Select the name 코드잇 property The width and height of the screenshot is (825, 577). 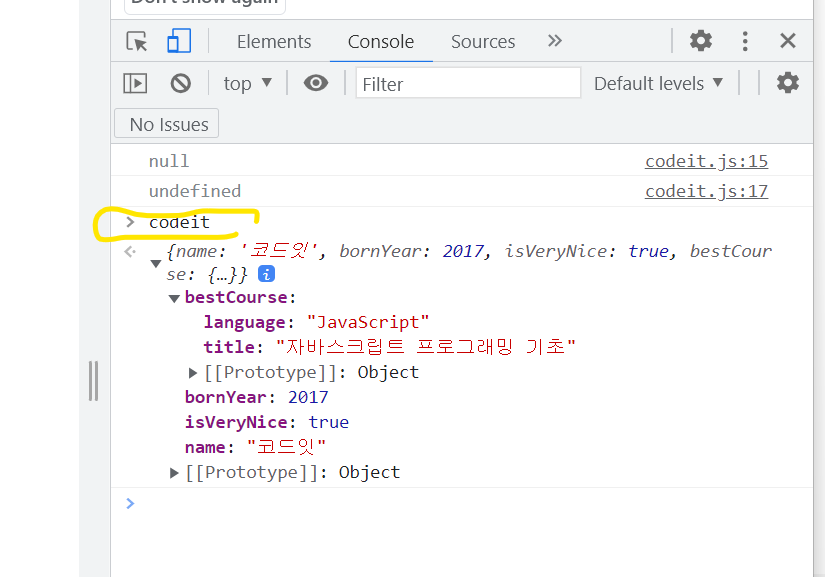coord(255,447)
